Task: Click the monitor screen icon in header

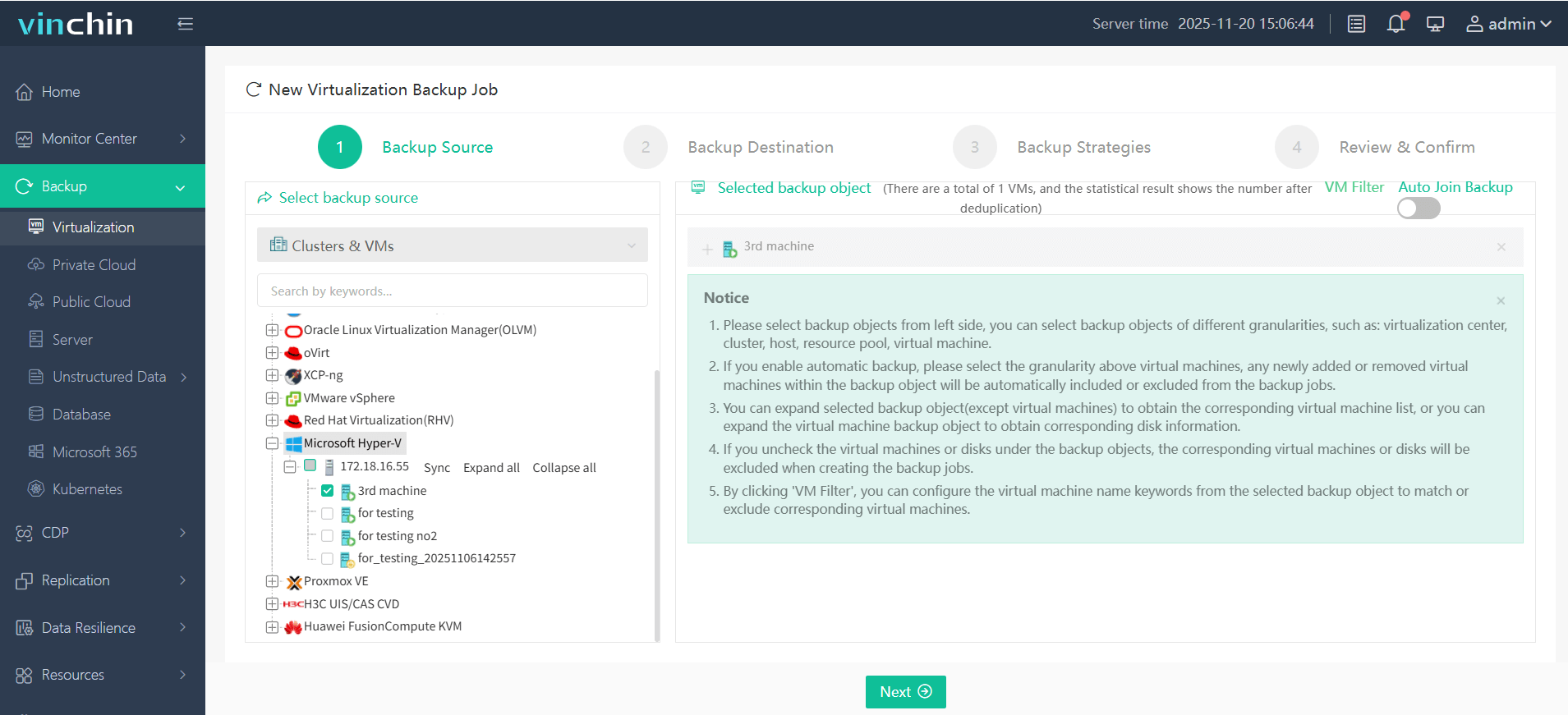Action: 1436,24
